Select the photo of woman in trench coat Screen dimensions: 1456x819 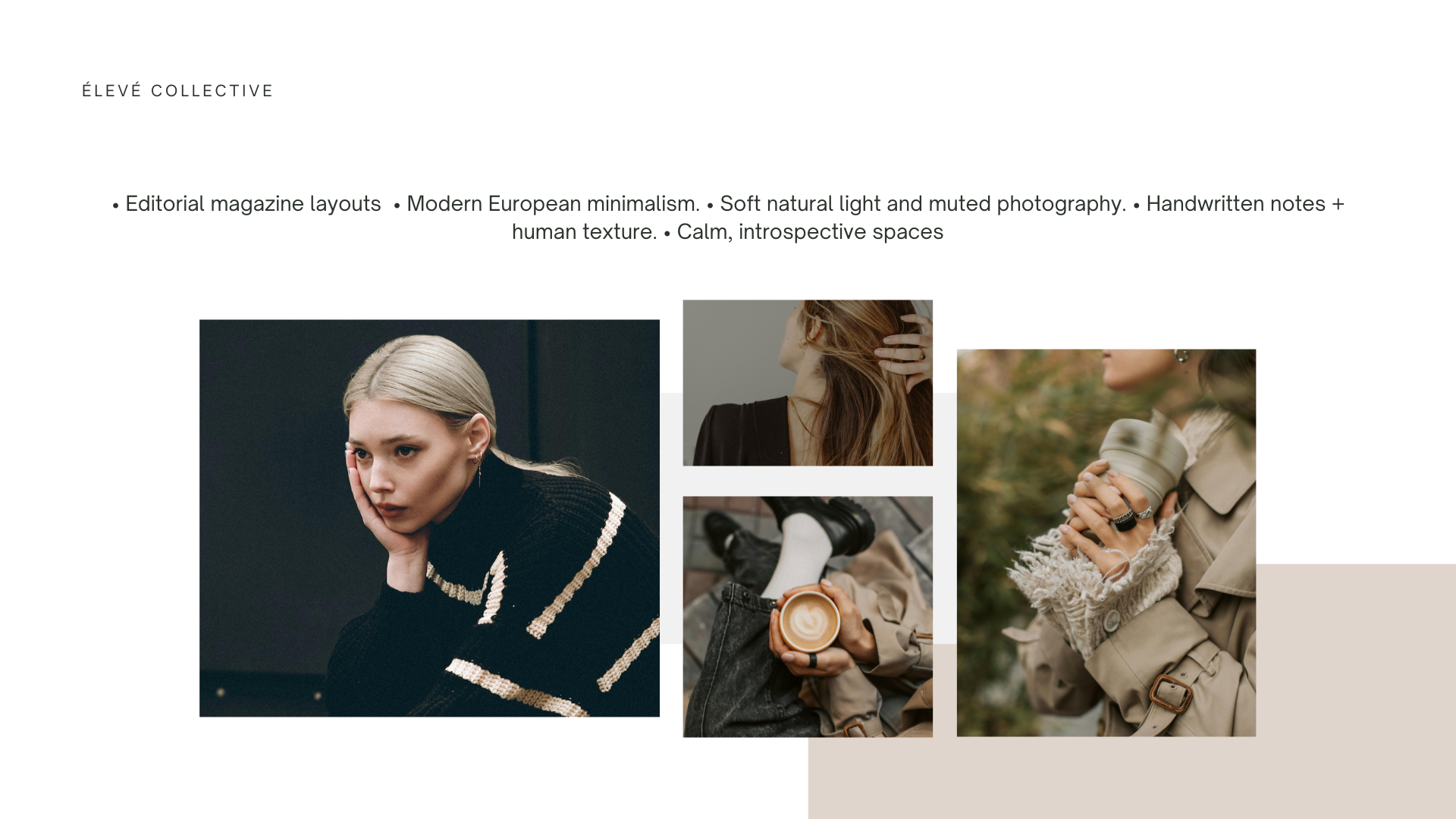pos(1106,542)
